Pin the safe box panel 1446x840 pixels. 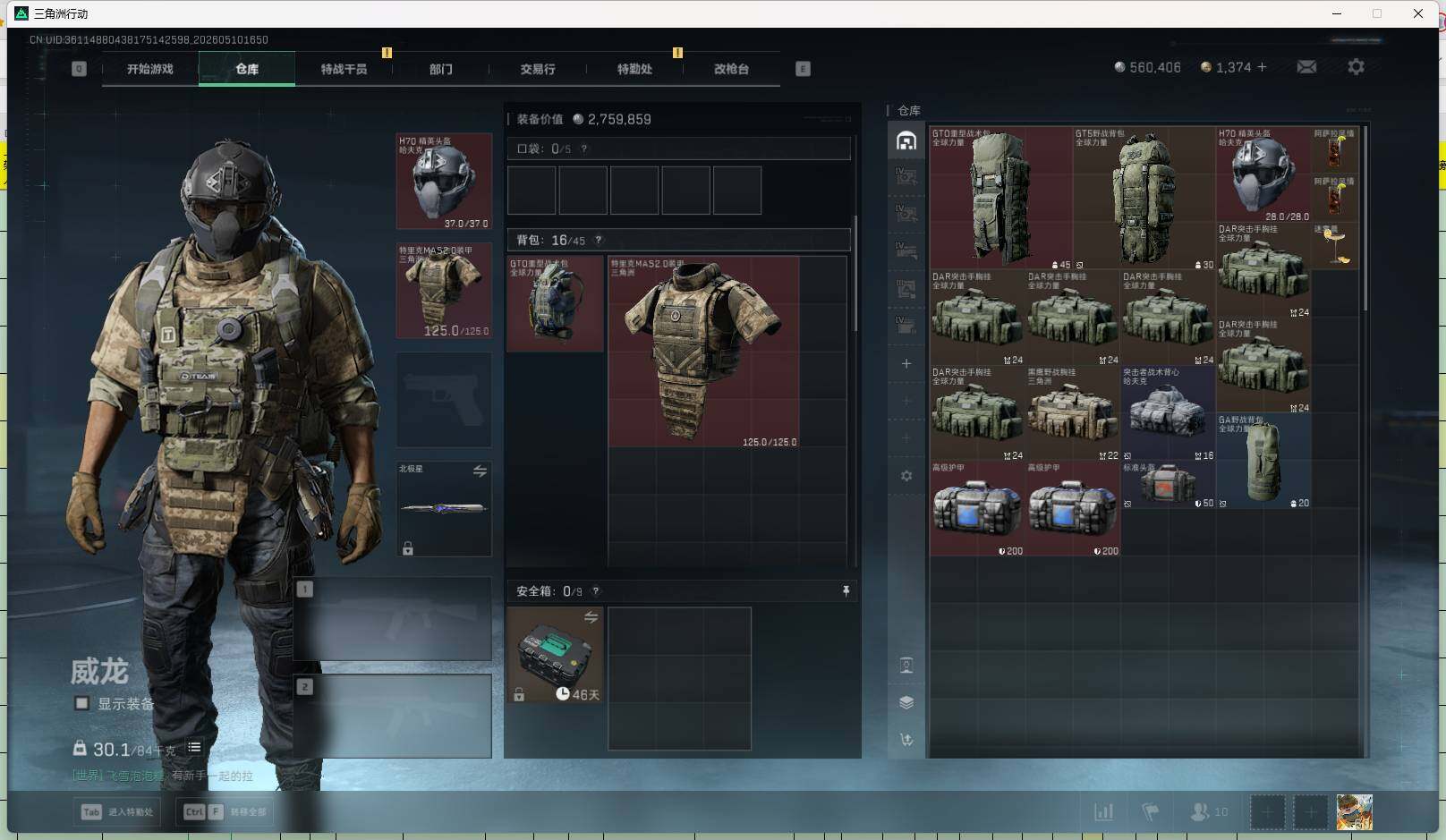click(x=846, y=590)
